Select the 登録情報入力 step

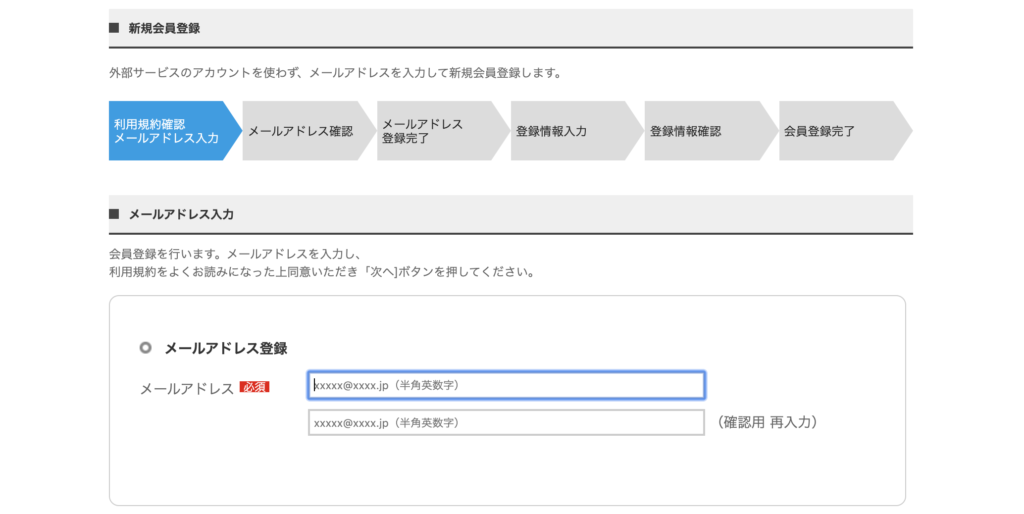tap(577, 131)
